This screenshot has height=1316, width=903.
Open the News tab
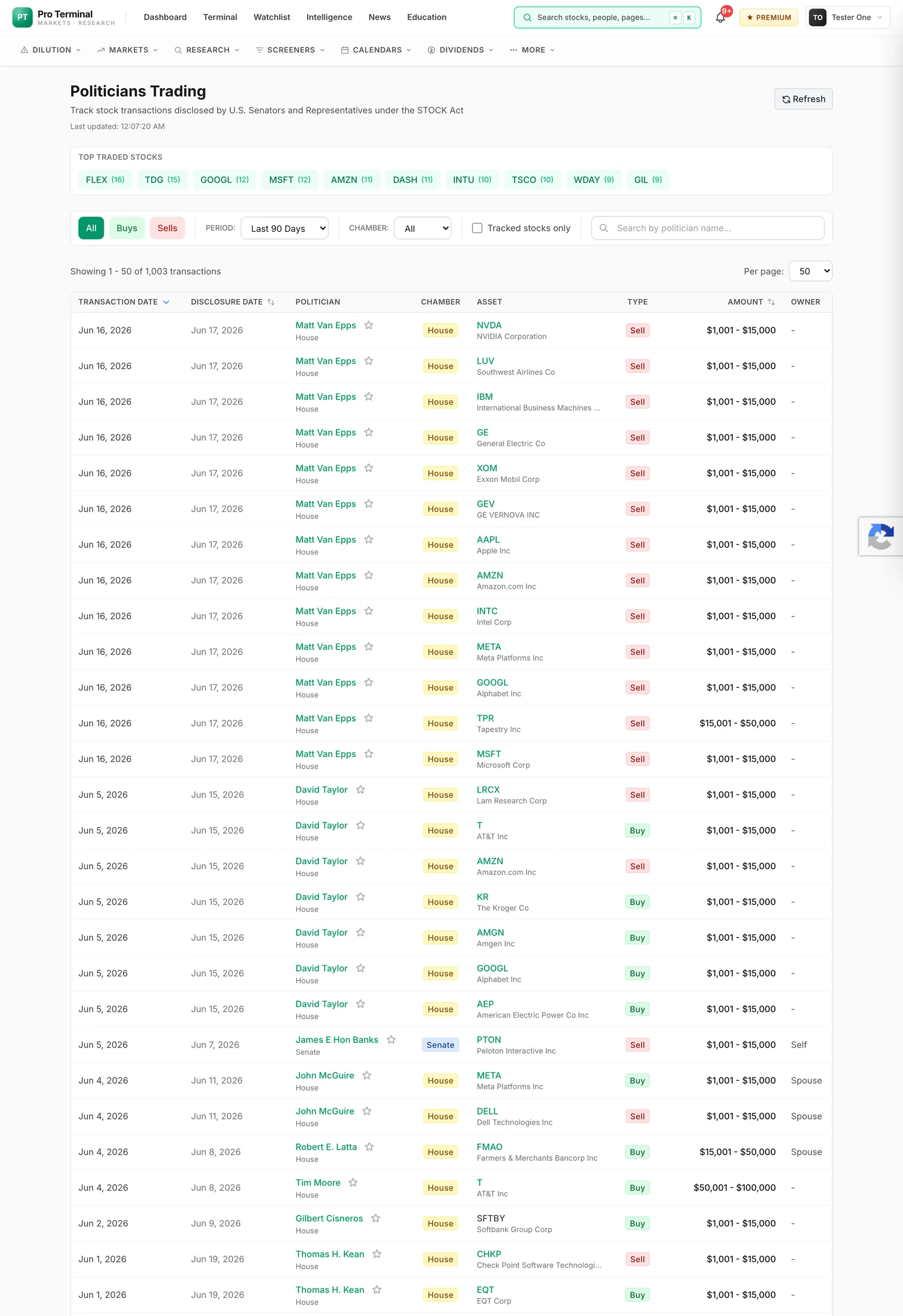point(380,17)
